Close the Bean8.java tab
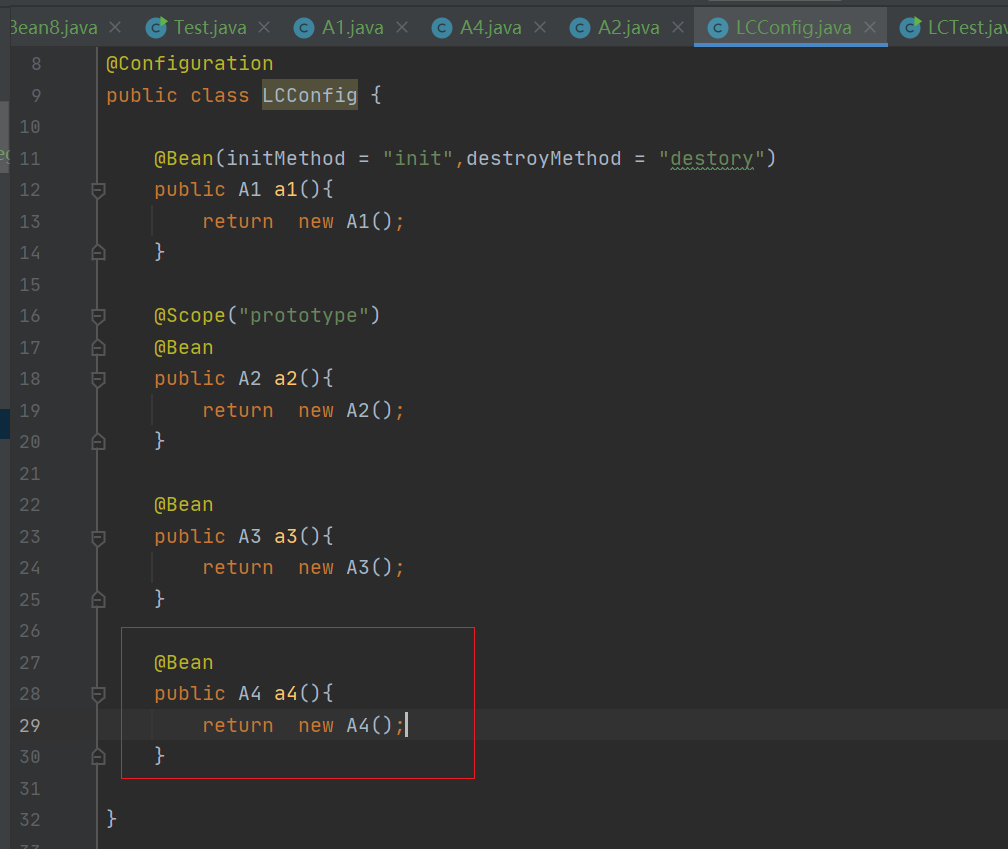The image size is (1008, 849). coord(115,28)
